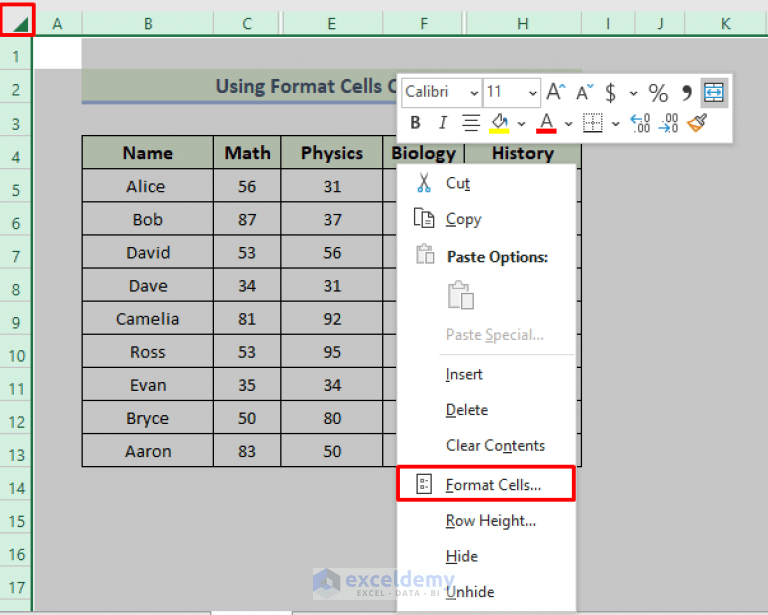Click Ross's Physics score 95
Screen dimensions: 768x615
[332, 352]
